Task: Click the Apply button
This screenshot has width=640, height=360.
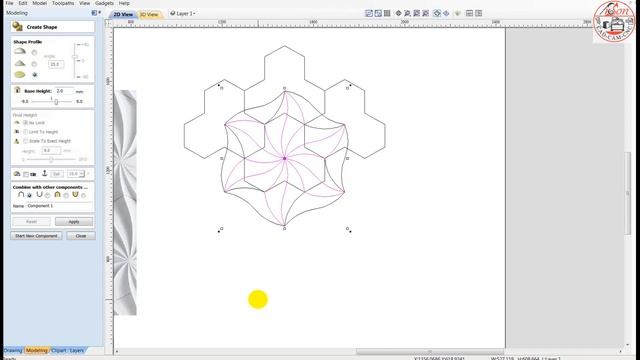Action: click(74, 222)
